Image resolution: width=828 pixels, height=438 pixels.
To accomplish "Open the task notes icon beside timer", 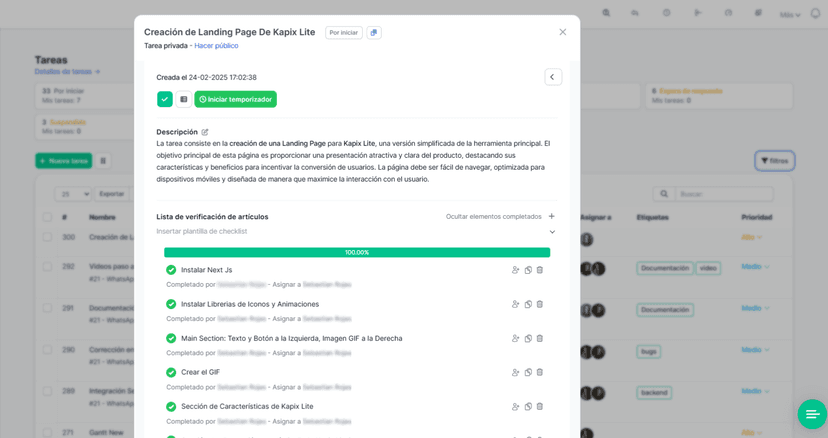I will pos(184,99).
